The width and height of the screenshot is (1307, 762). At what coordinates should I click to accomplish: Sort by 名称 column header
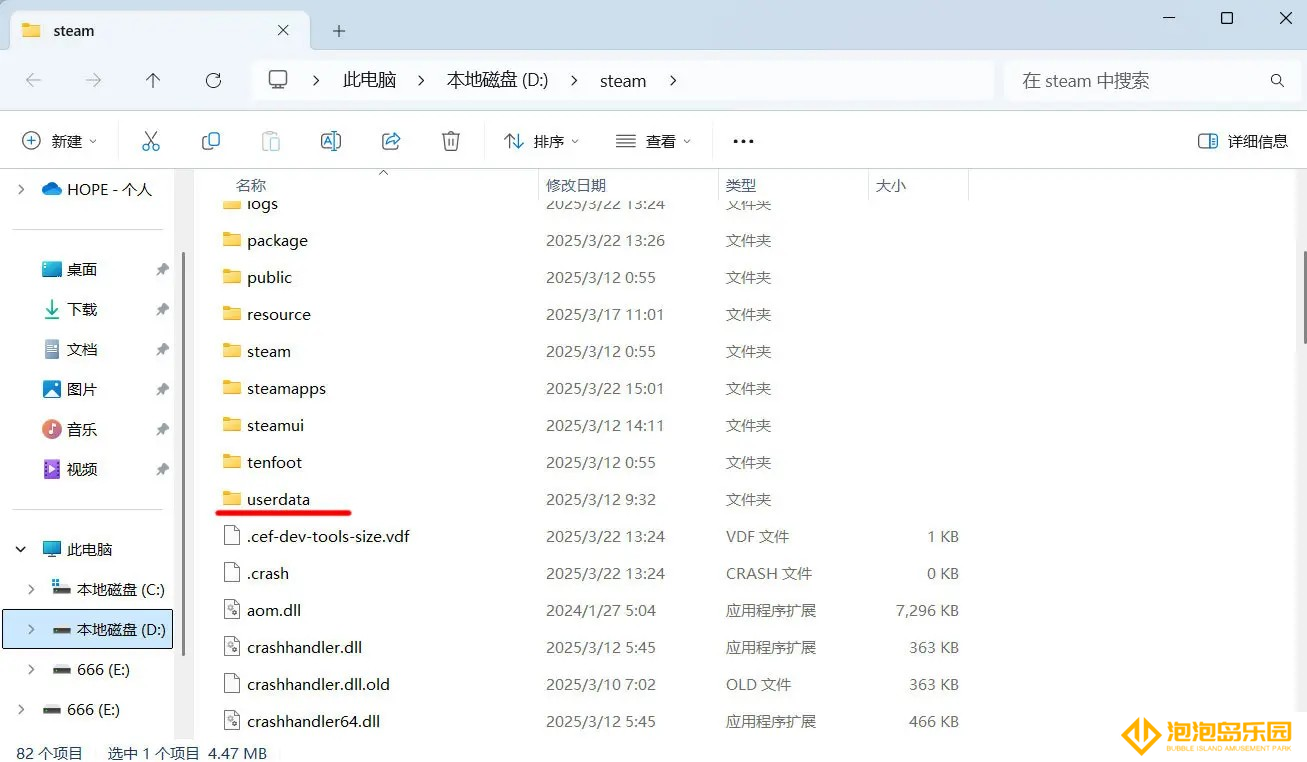pos(251,185)
